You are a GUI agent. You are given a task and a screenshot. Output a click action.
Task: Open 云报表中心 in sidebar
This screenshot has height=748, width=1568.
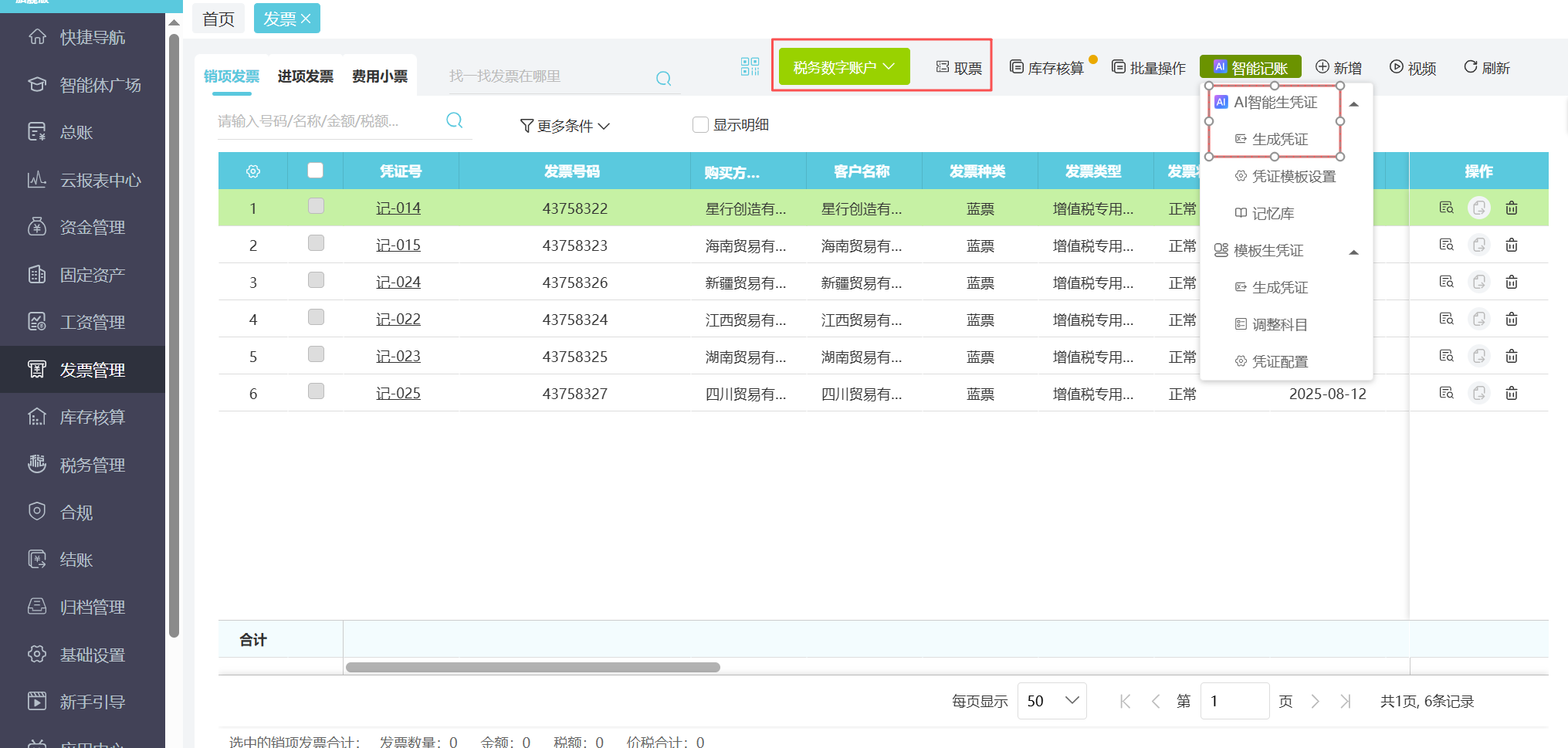(83, 180)
